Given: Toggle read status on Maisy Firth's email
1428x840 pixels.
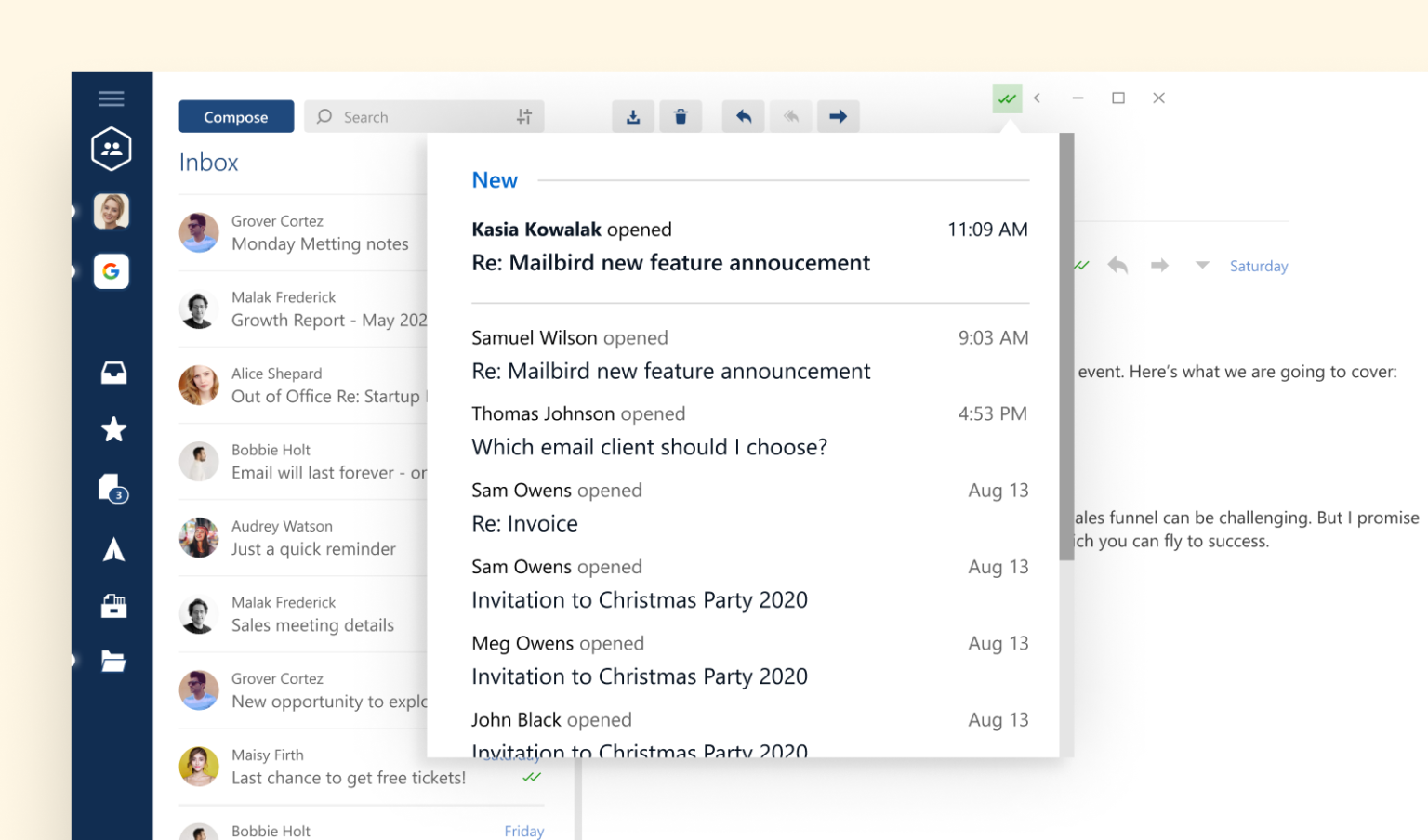Looking at the screenshot, I should pos(532,778).
